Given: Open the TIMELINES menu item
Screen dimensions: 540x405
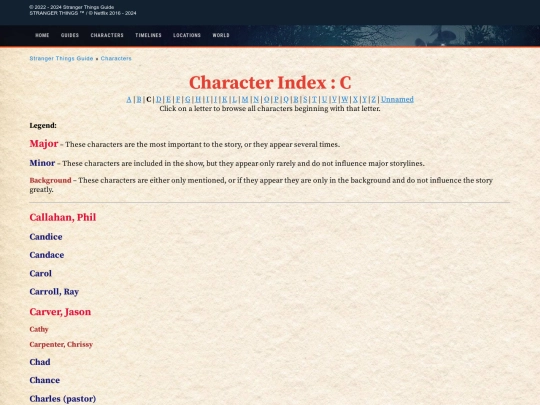Looking at the screenshot, I should (x=148, y=35).
